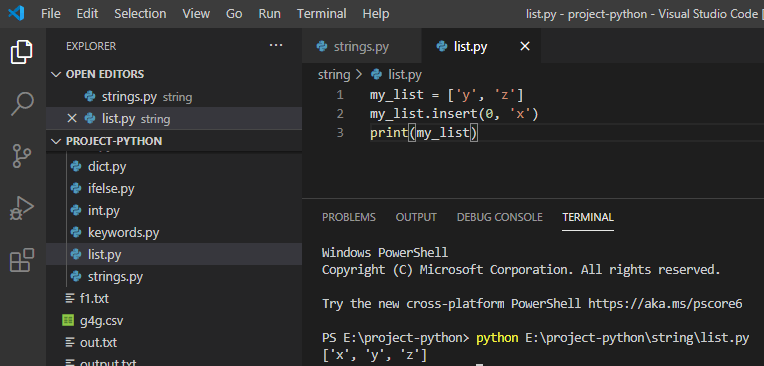
Task: Open the Explorer view in activity bar
Action: [x=22, y=52]
